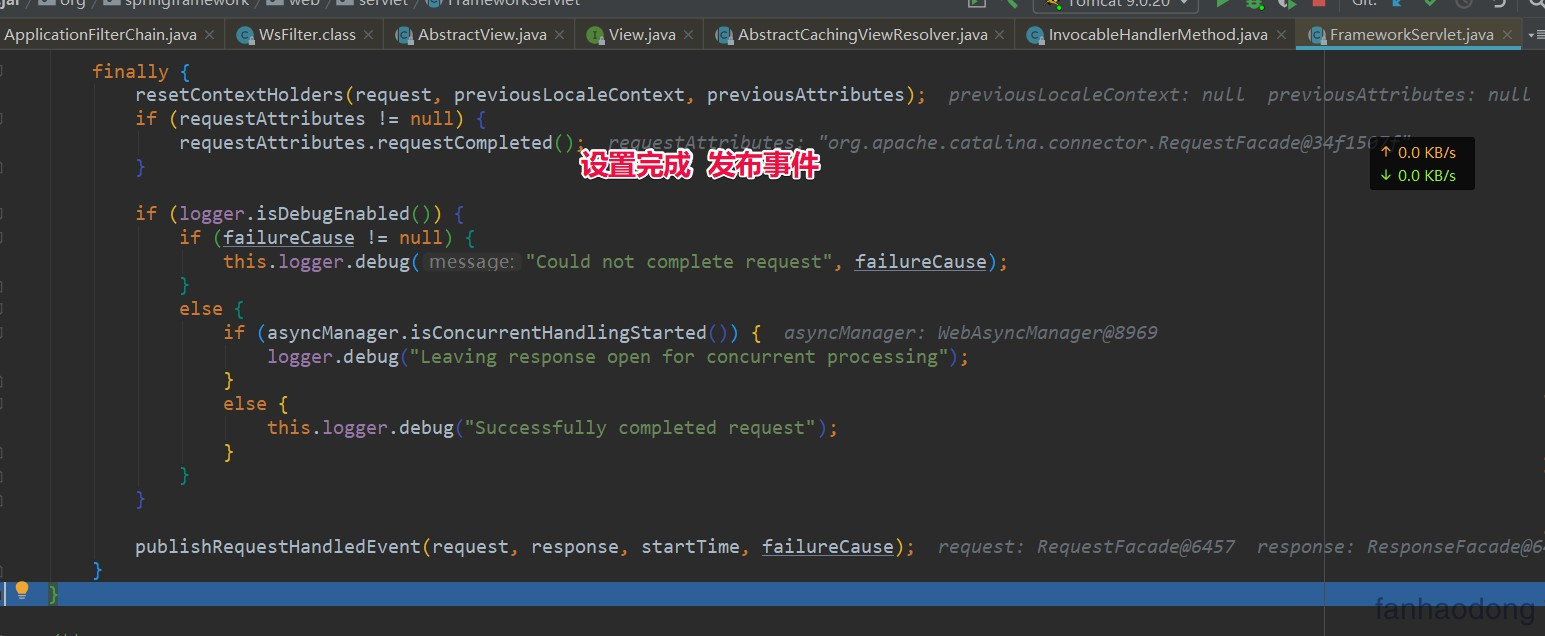Click the green Run button in toolbar
Viewport: 1545px width, 636px height.
[1222, 3]
